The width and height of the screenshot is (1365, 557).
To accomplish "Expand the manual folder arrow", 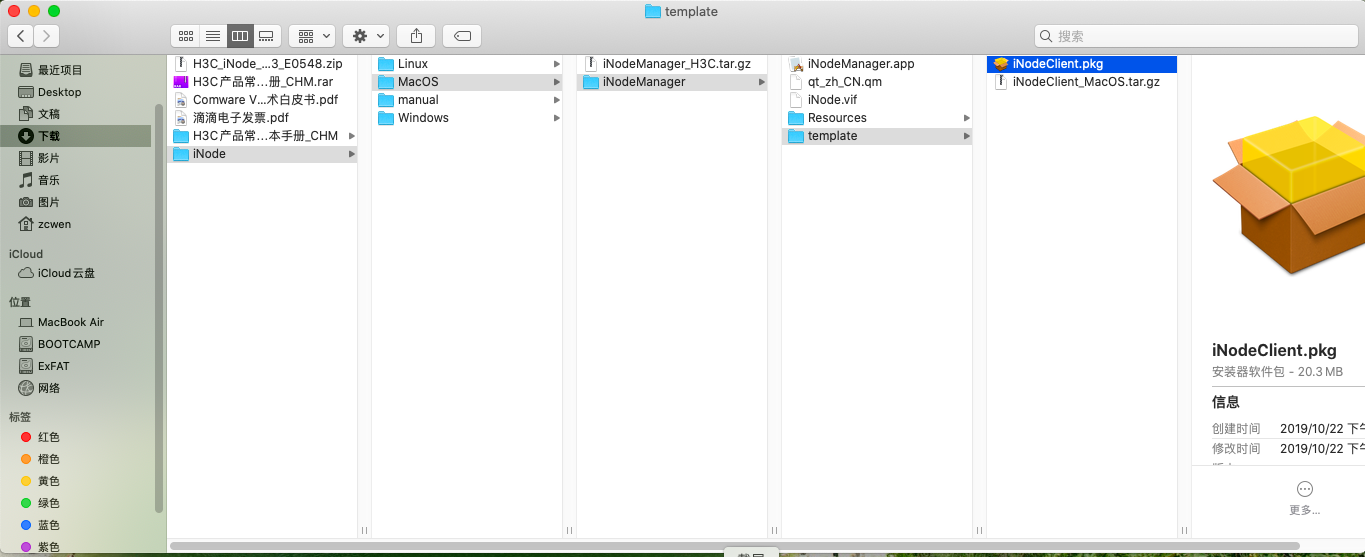I will point(556,100).
